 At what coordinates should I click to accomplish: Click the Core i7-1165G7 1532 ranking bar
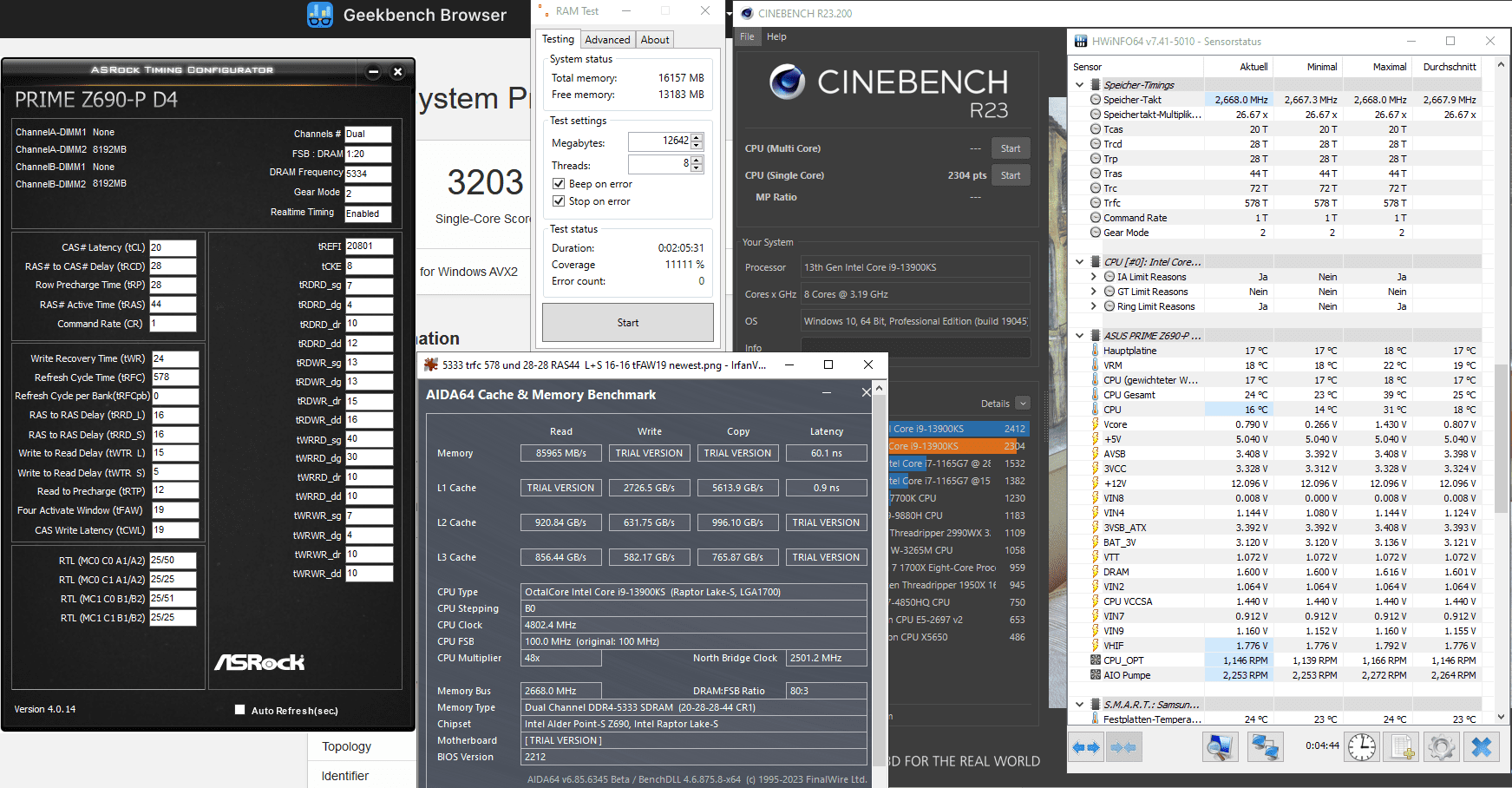[959, 463]
